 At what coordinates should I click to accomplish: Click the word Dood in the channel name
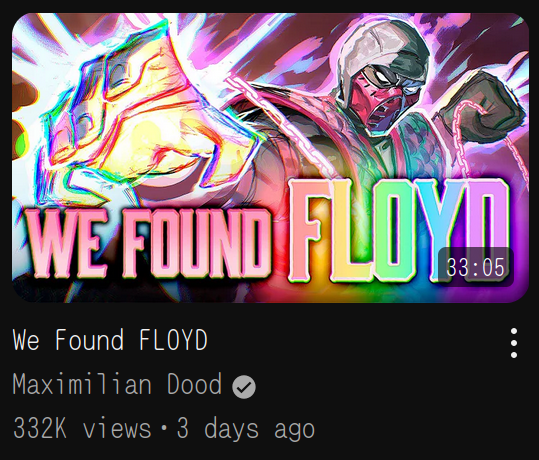pyautogui.click(x=194, y=384)
